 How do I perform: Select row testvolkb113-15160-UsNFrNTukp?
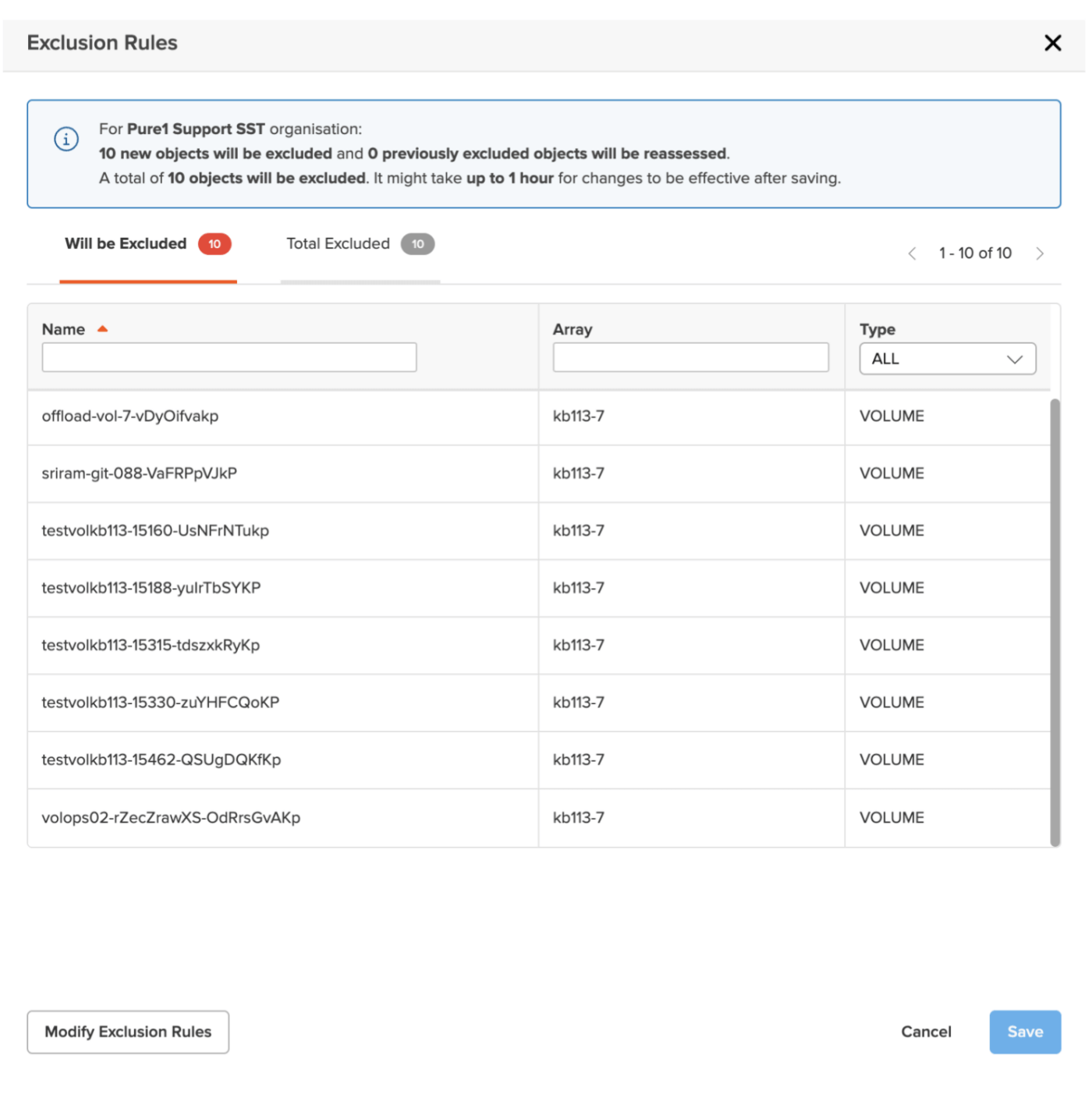coord(539,531)
